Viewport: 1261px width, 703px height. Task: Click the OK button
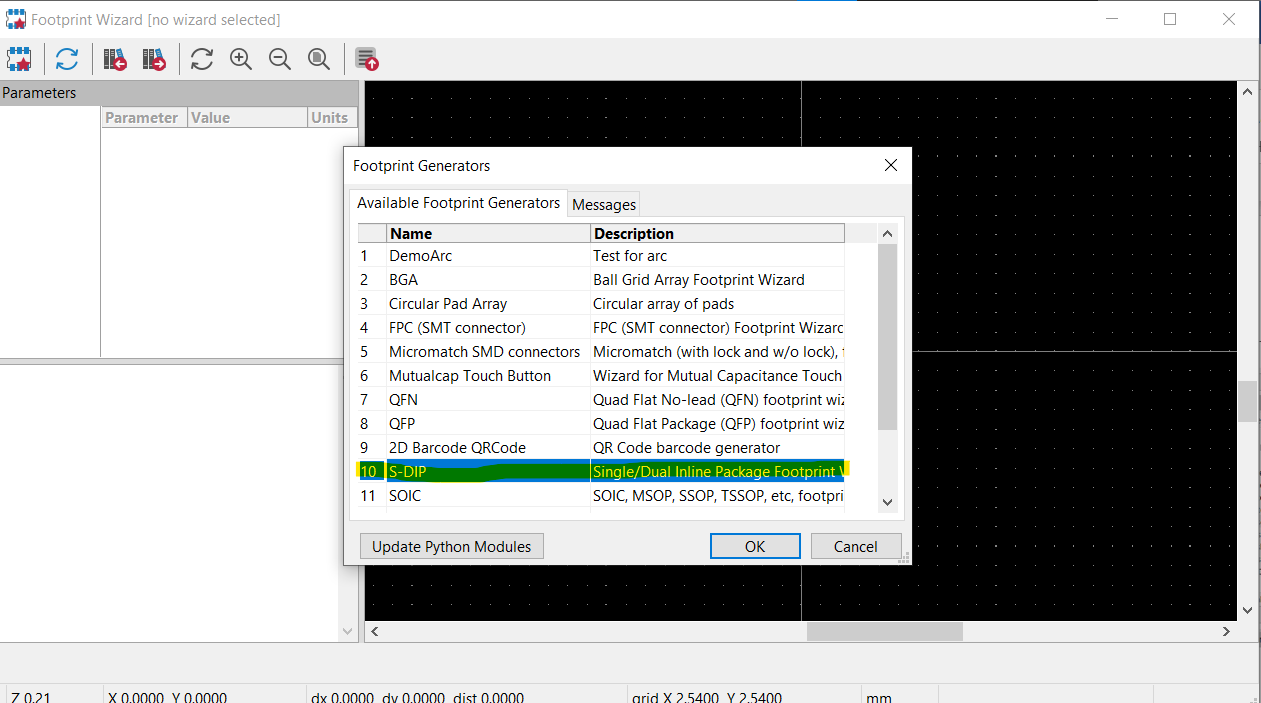(755, 546)
